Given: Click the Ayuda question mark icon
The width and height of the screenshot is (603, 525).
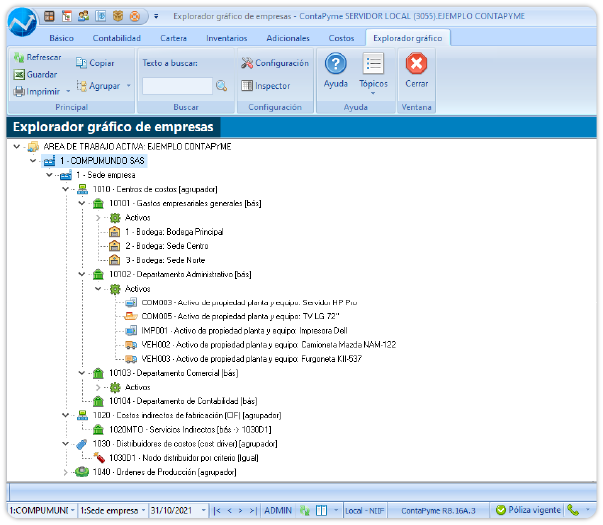Looking at the screenshot, I should 336,63.
